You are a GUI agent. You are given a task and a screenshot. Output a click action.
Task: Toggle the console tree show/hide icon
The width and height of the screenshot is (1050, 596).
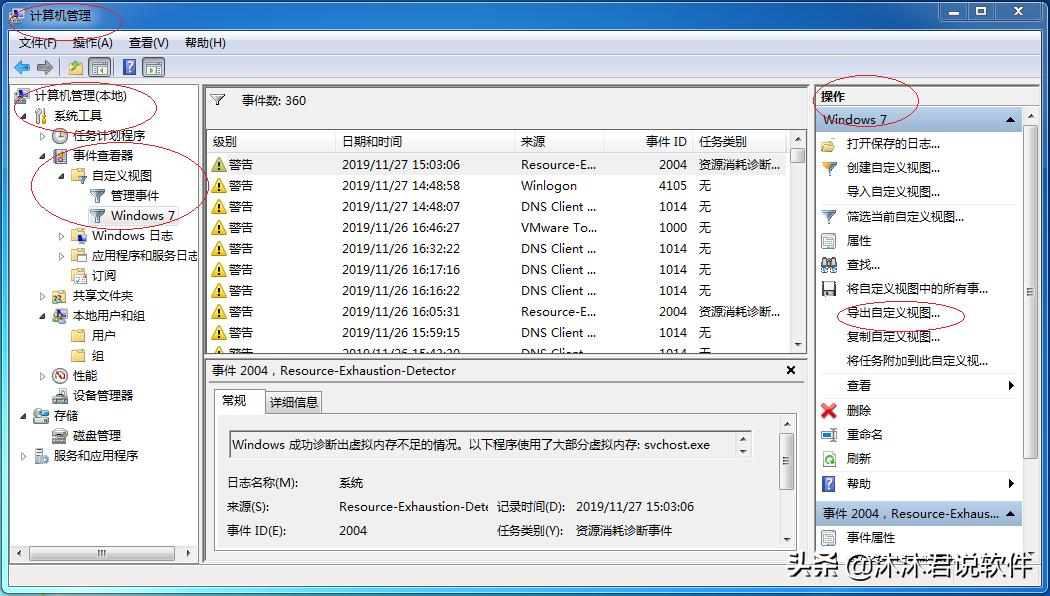point(98,67)
